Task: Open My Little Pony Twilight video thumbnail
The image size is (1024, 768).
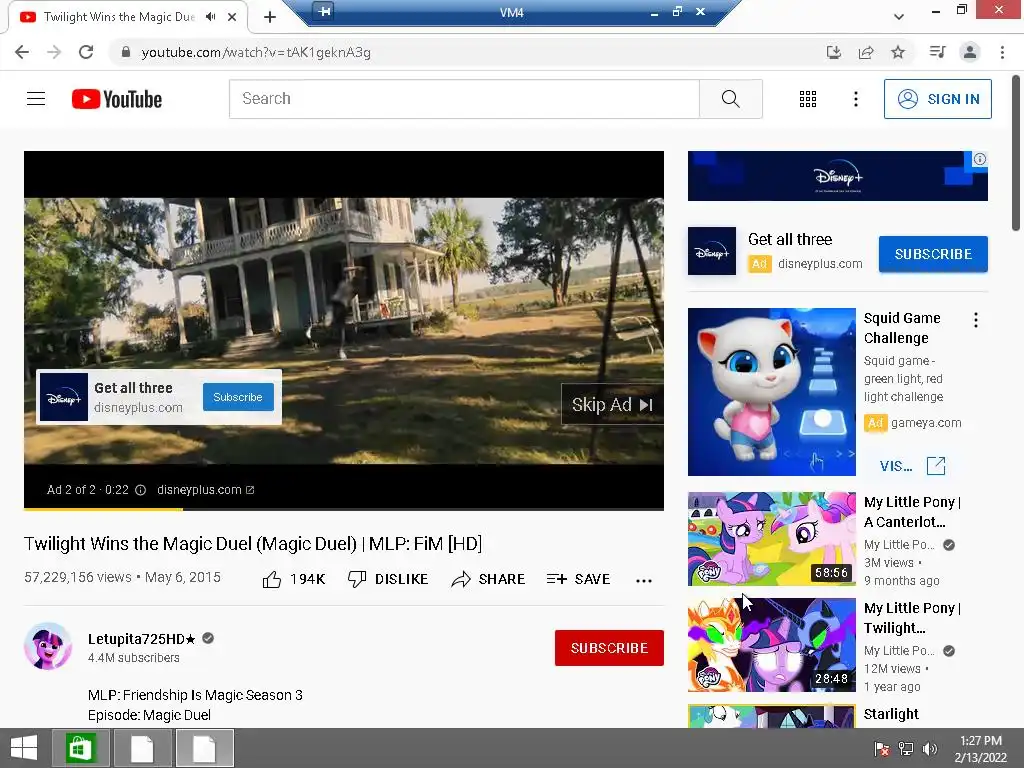Action: (771, 645)
